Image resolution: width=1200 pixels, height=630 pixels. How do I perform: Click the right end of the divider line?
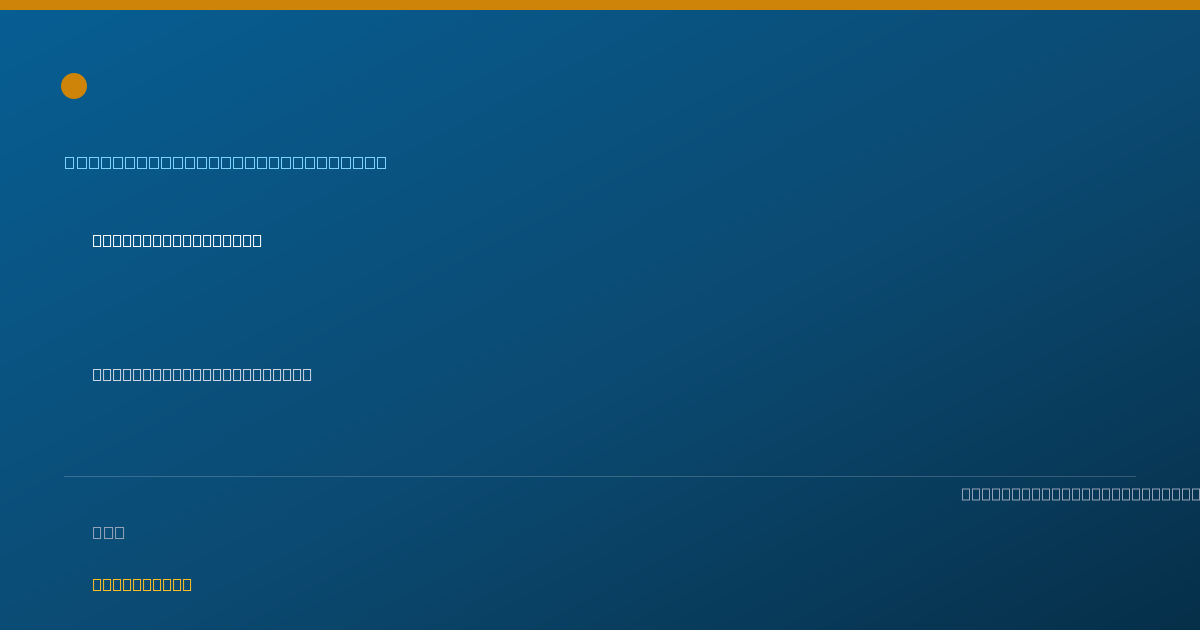[1135, 476]
